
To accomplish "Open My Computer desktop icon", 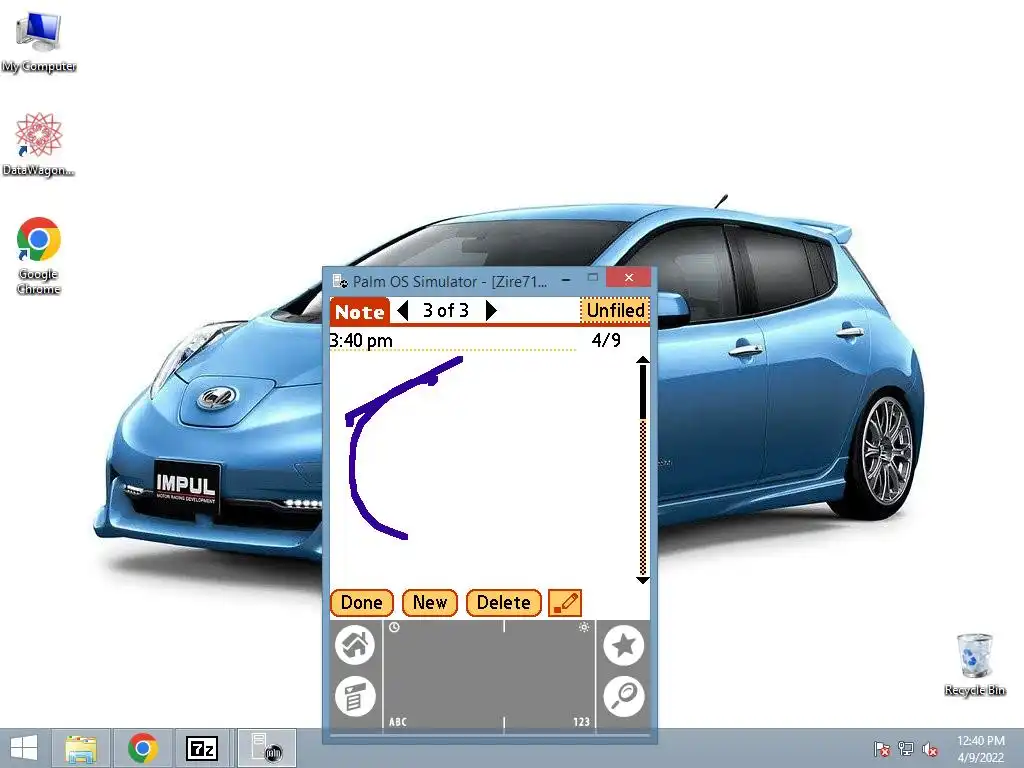I will tap(39, 42).
